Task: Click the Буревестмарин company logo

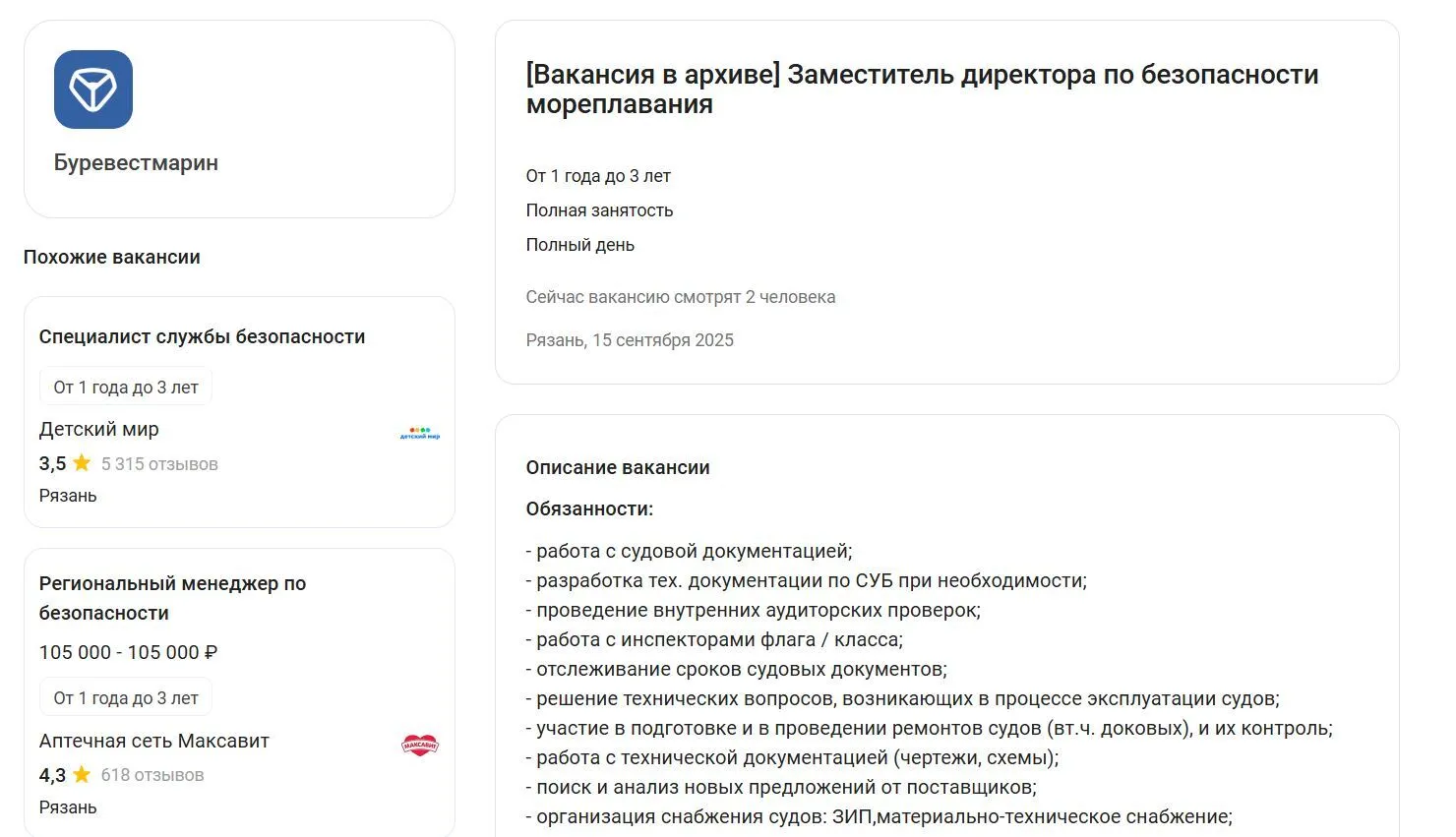Action: [x=93, y=89]
